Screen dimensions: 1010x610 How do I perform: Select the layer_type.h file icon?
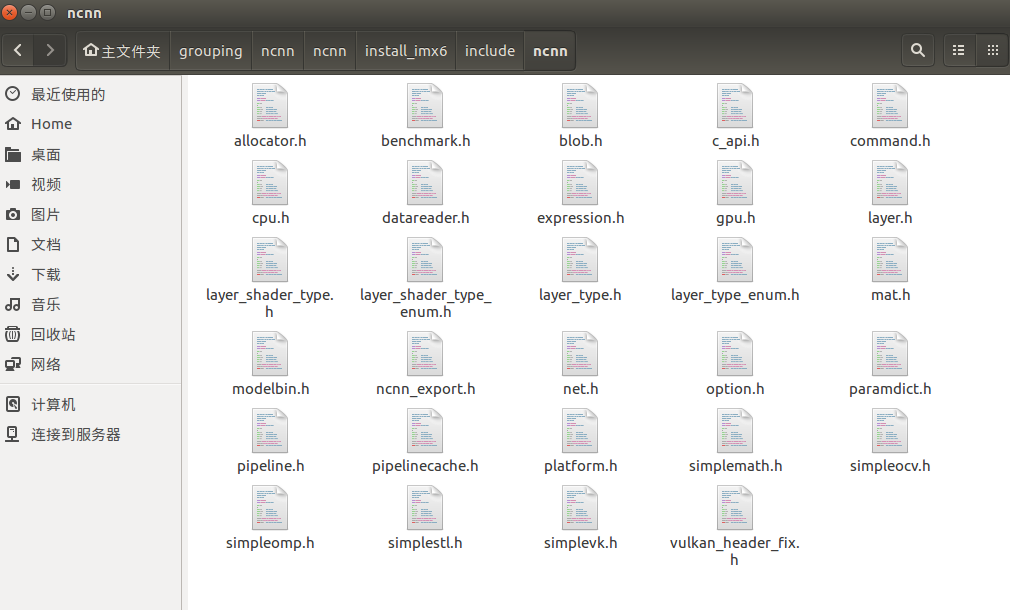coord(580,260)
